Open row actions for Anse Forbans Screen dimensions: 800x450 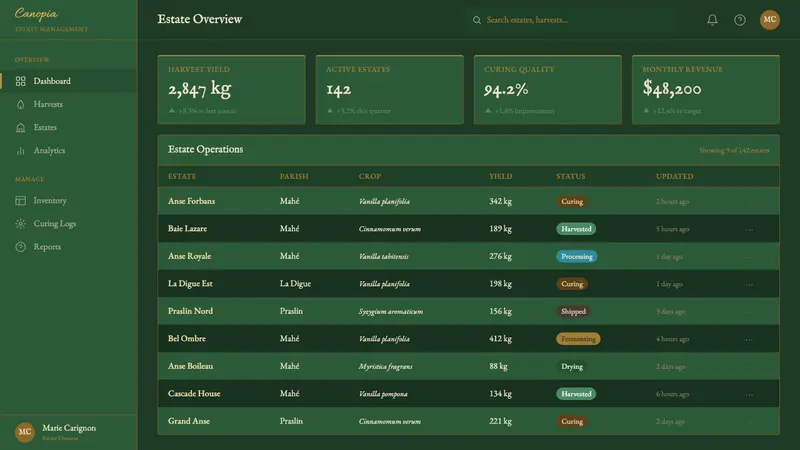[749, 202]
